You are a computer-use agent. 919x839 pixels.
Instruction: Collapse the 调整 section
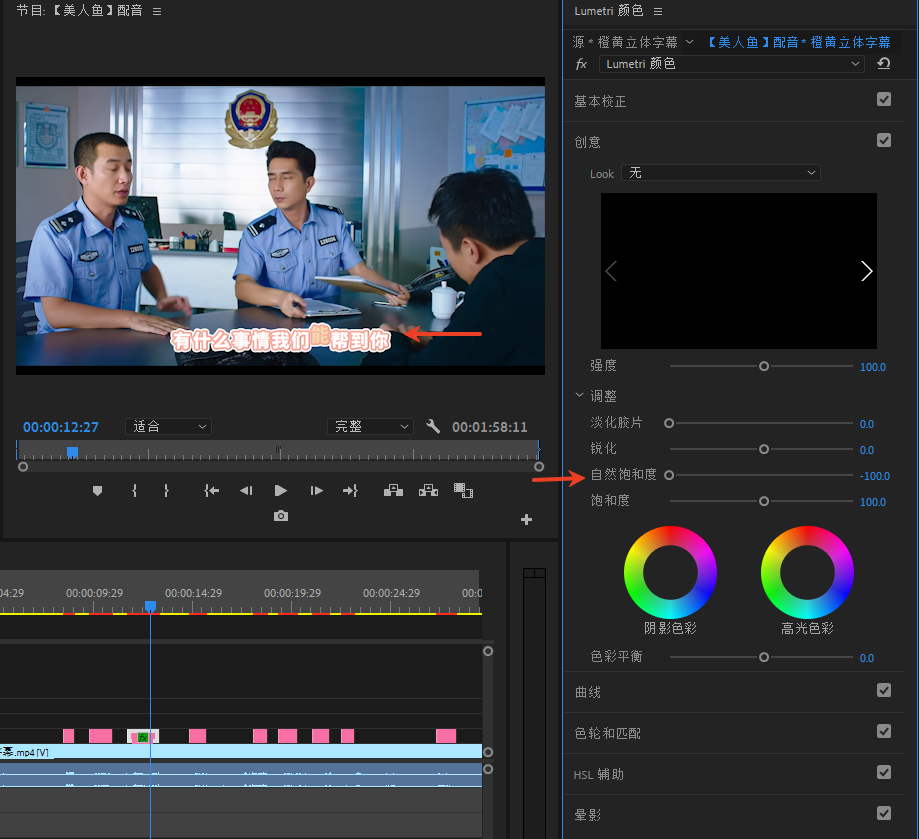580,396
